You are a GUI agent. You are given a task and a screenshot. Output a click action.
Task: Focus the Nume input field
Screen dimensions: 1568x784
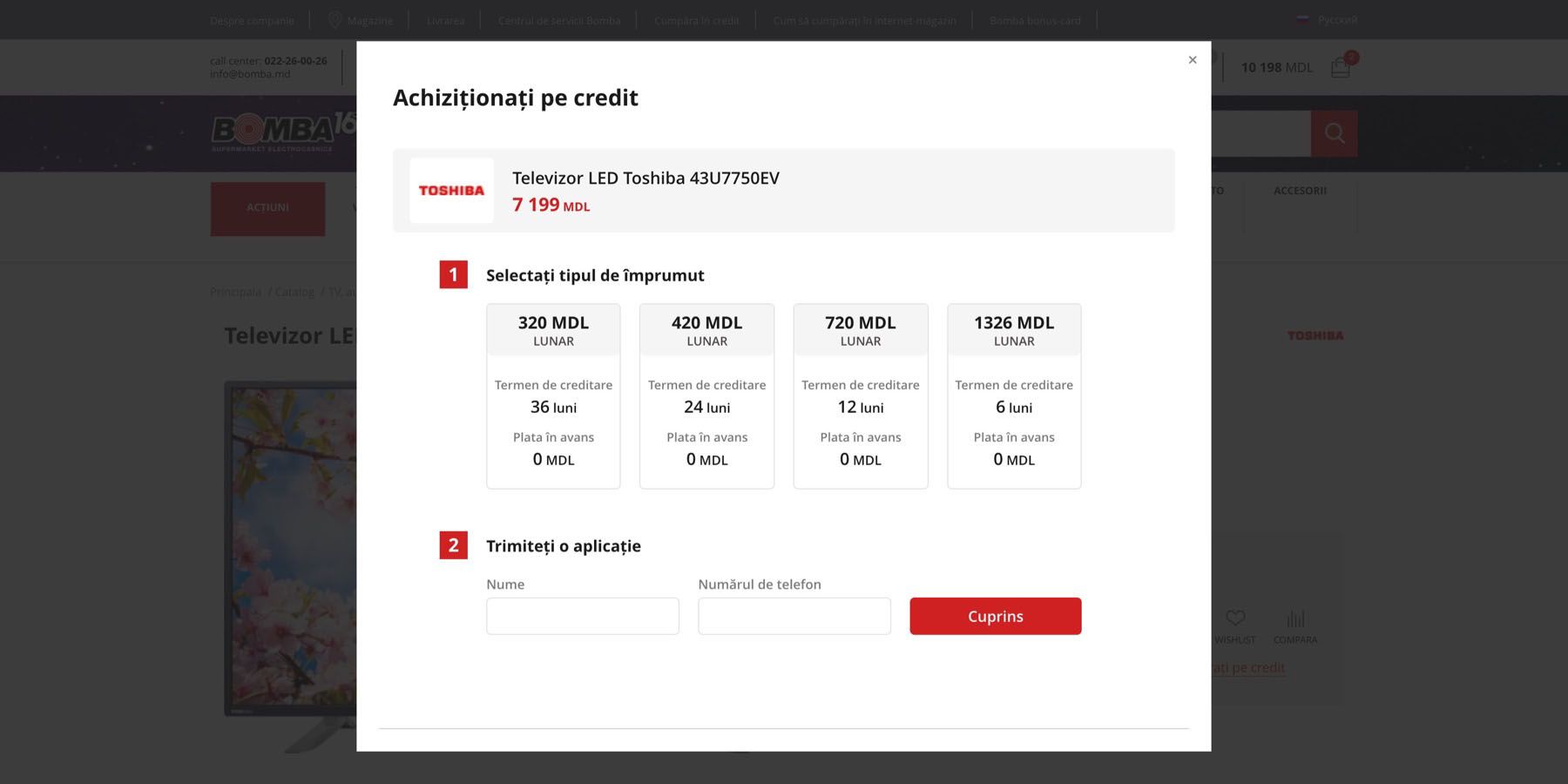click(583, 616)
